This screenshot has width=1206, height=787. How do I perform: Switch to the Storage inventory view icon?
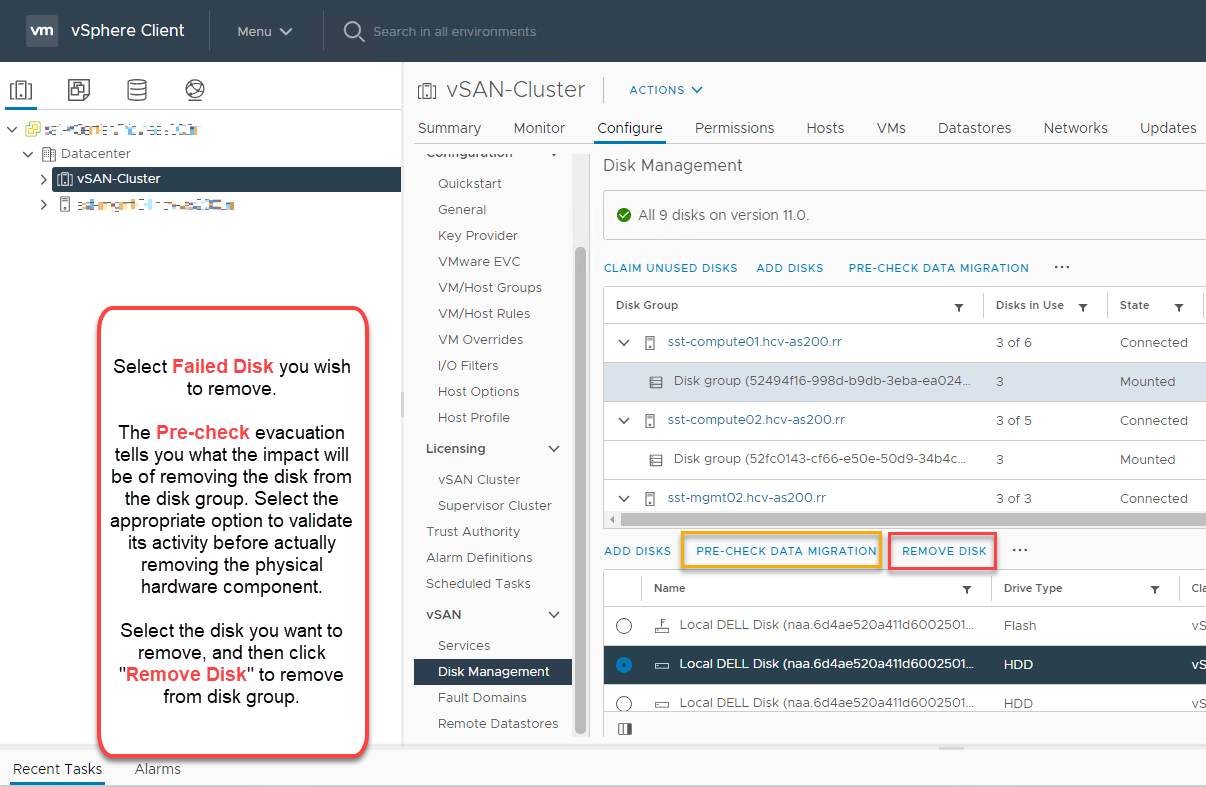pyautogui.click(x=136, y=89)
